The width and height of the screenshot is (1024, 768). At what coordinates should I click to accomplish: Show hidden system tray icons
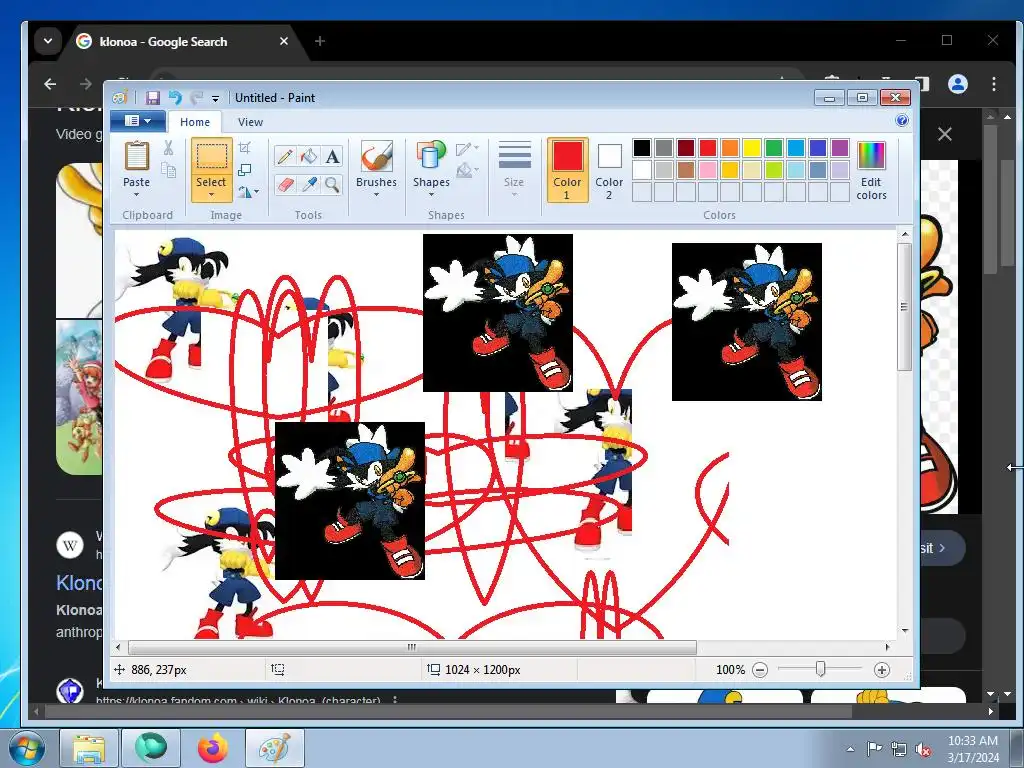pyautogui.click(x=850, y=750)
